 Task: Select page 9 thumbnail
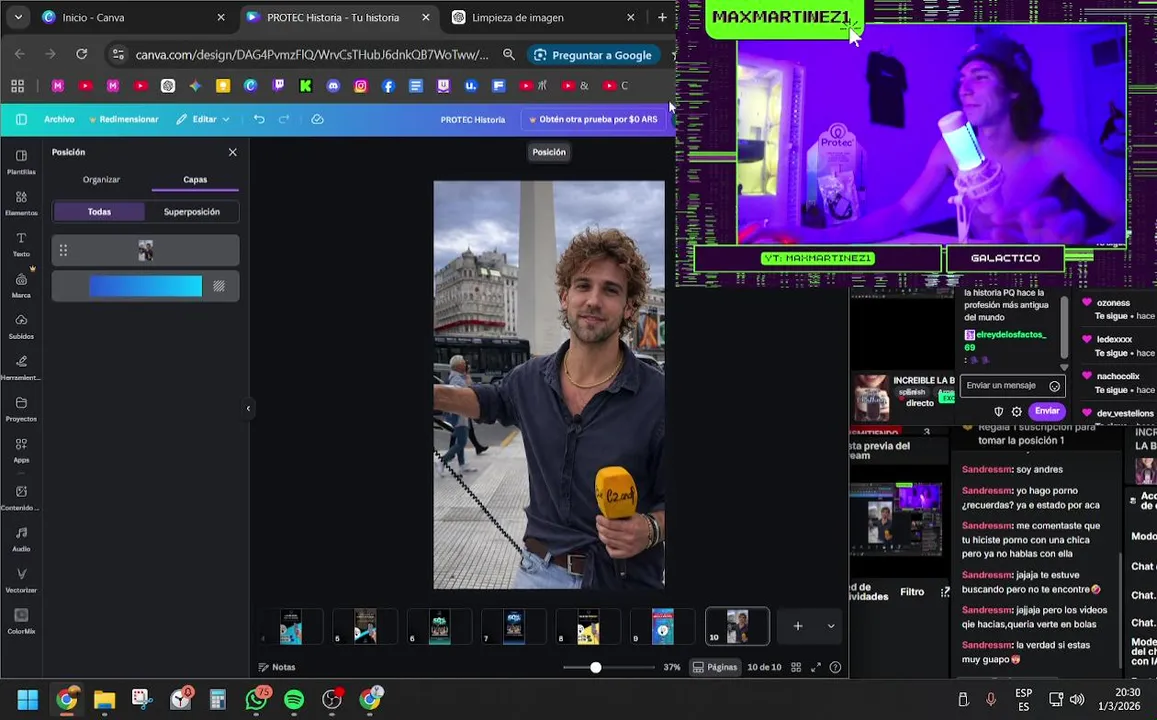point(663,626)
